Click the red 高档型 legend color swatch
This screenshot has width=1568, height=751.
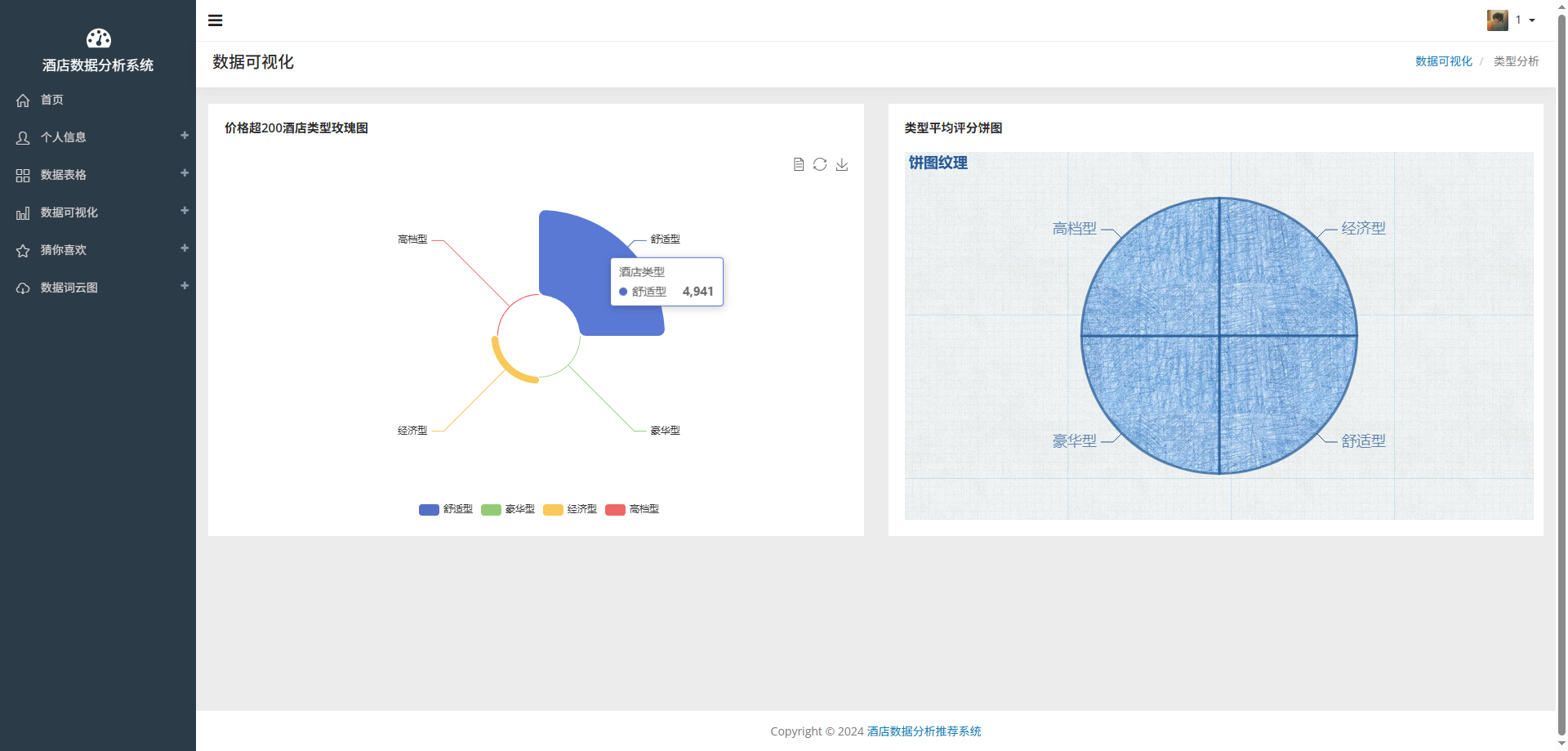coord(615,509)
